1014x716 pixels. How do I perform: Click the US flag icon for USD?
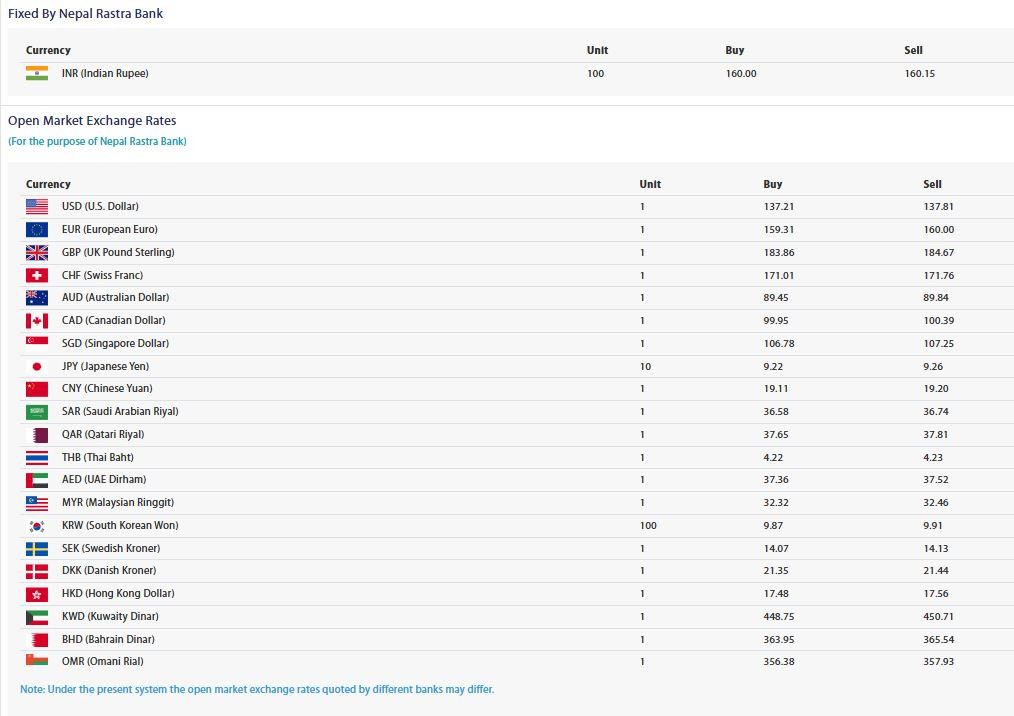37,206
